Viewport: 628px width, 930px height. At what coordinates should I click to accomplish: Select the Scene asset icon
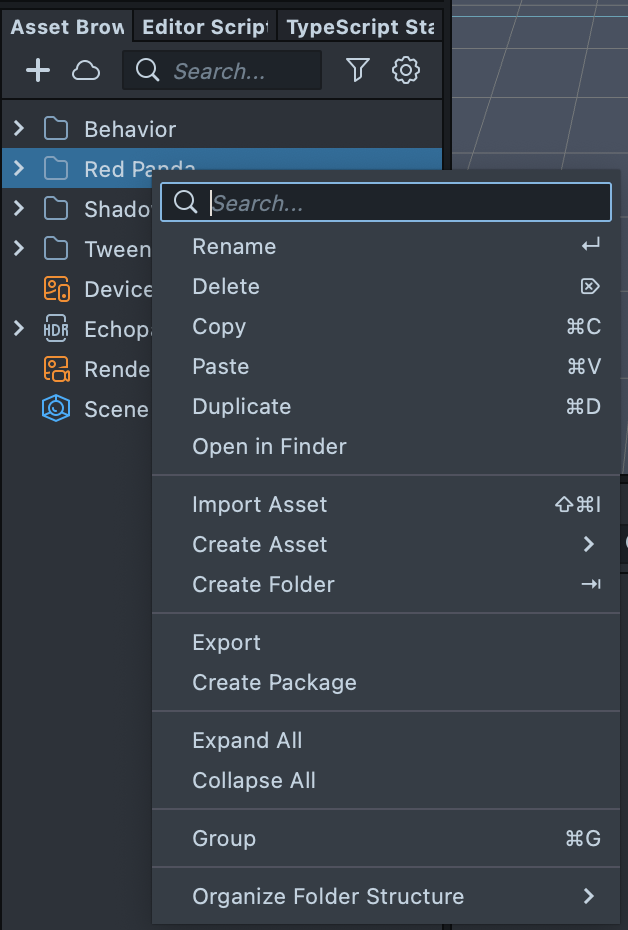click(x=56, y=409)
